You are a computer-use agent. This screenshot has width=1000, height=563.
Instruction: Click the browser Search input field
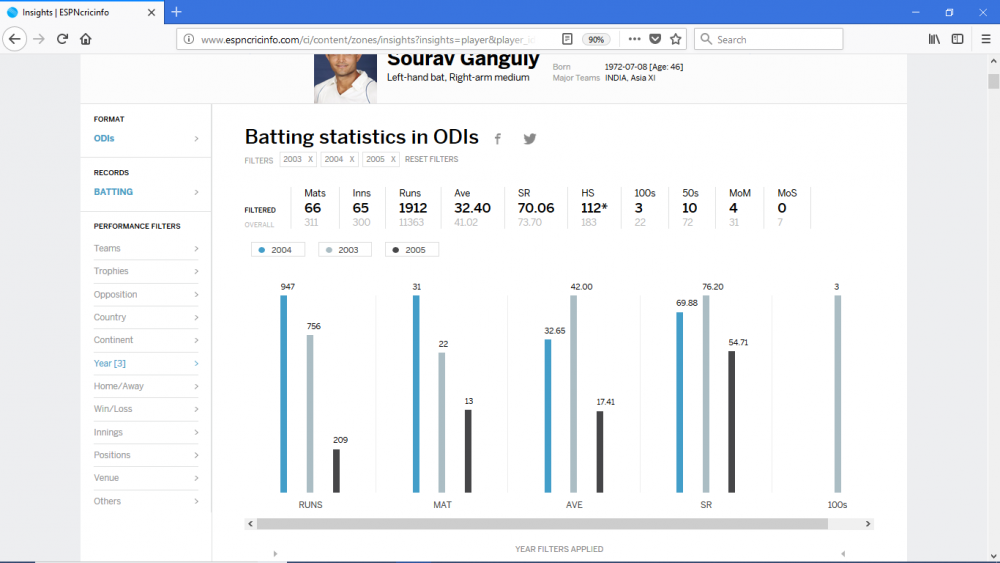[x=768, y=39]
